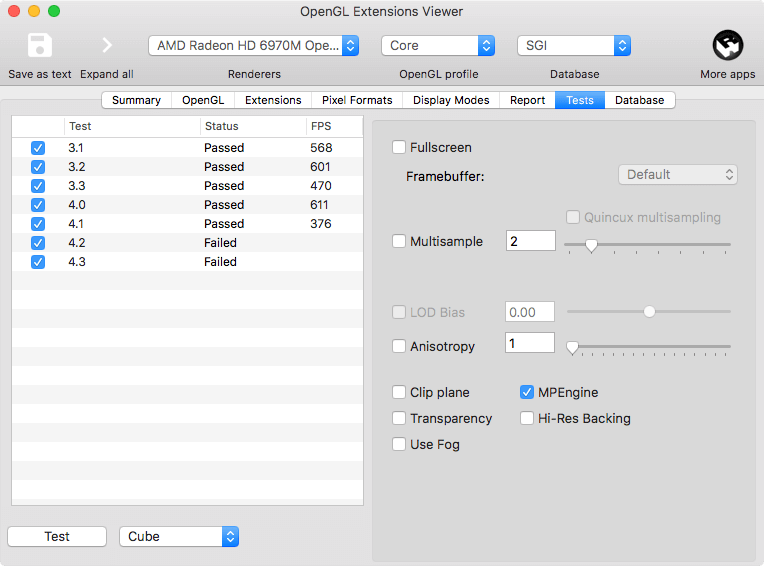Click the Failed status of test 4.2

click(220, 243)
